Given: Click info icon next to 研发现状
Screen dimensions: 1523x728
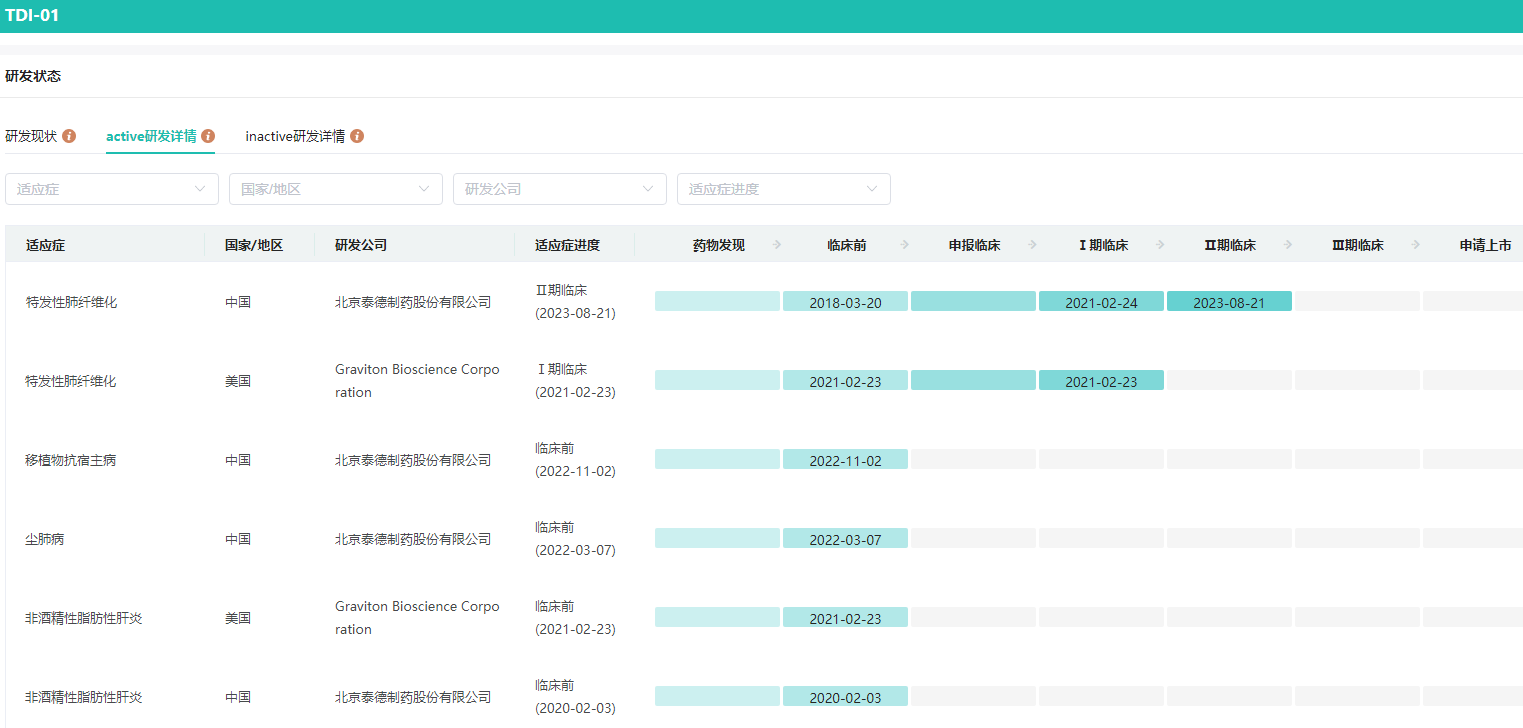Looking at the screenshot, I should tap(69, 136).
